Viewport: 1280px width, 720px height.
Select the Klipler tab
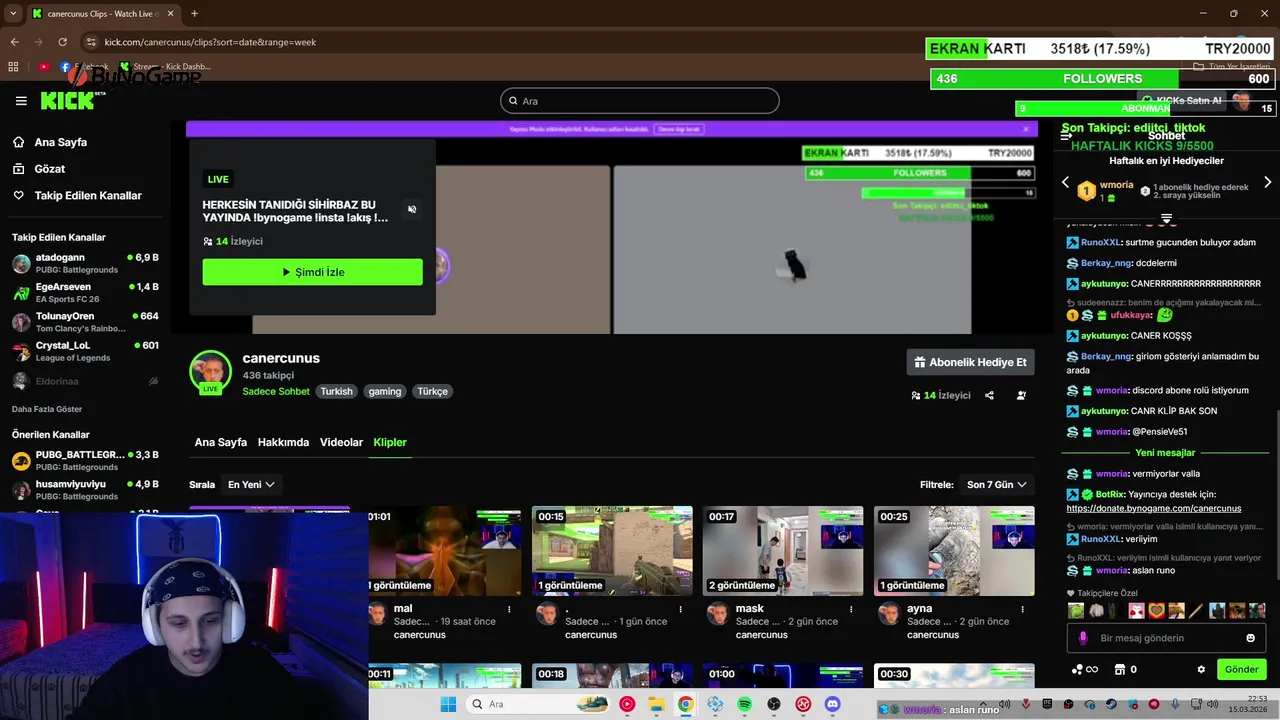(390, 442)
